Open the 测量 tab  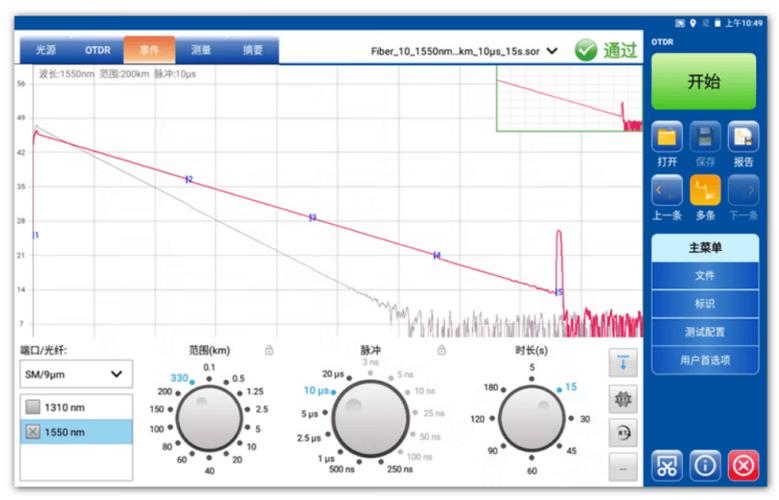point(201,50)
